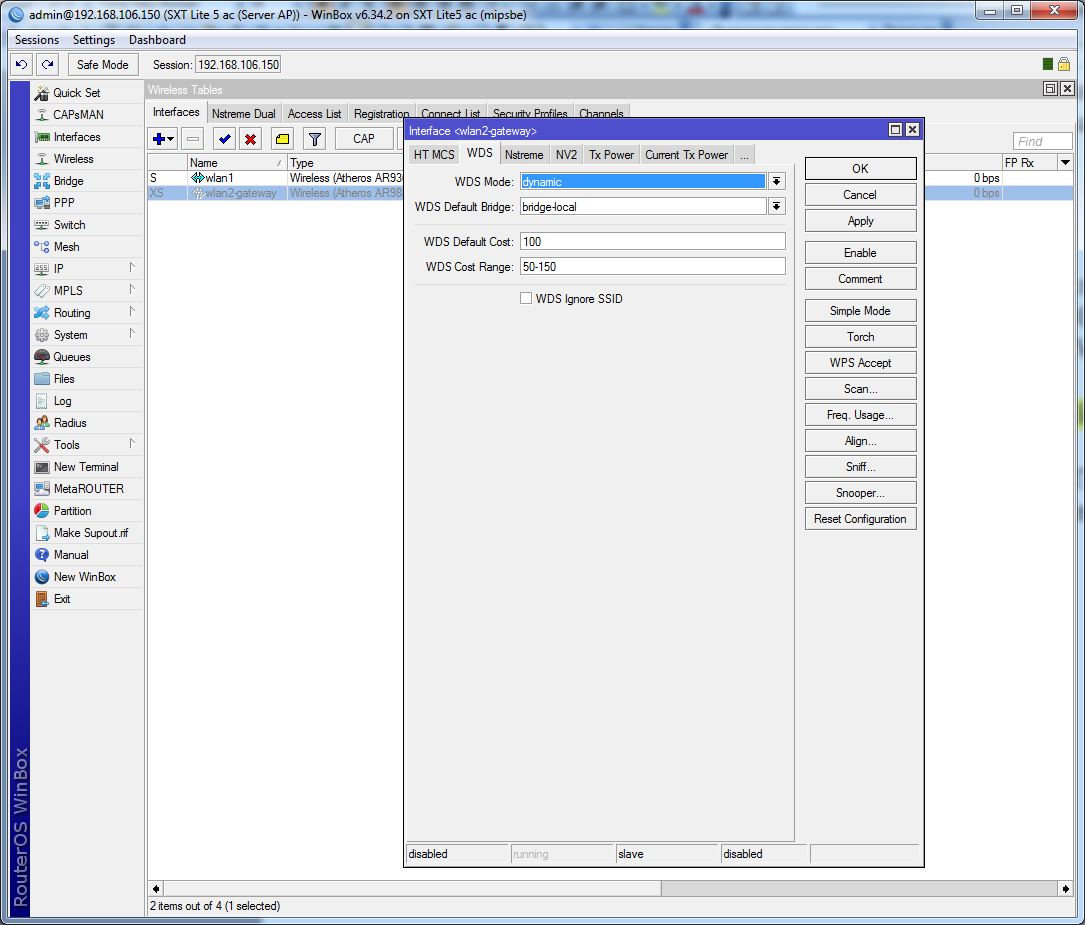Open Quick Set in the sidebar
The height and width of the screenshot is (925, 1085).
[x=76, y=93]
